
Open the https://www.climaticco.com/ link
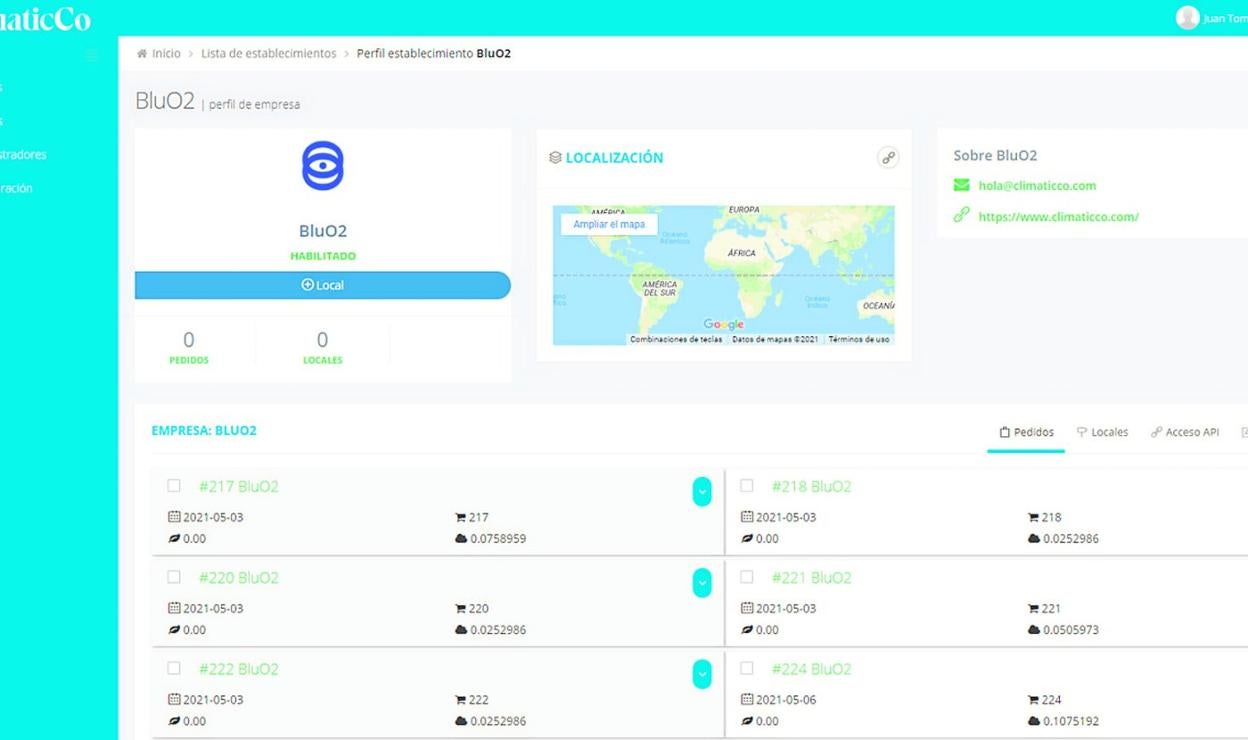(x=1058, y=217)
